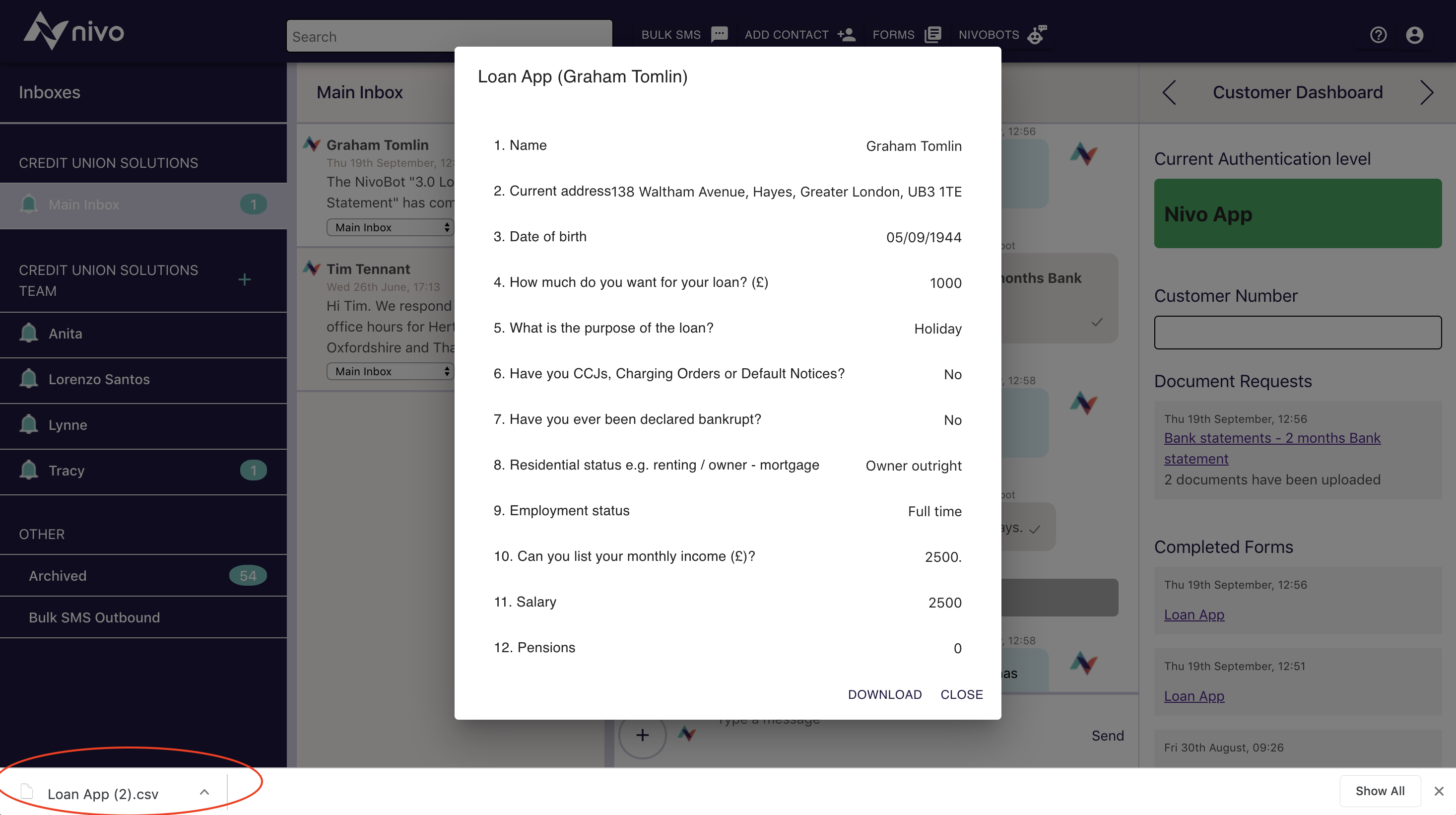Viewport: 1456px width, 815px height.
Task: Open Main Inbox dropdown under Tim Tennant
Action: (390, 371)
